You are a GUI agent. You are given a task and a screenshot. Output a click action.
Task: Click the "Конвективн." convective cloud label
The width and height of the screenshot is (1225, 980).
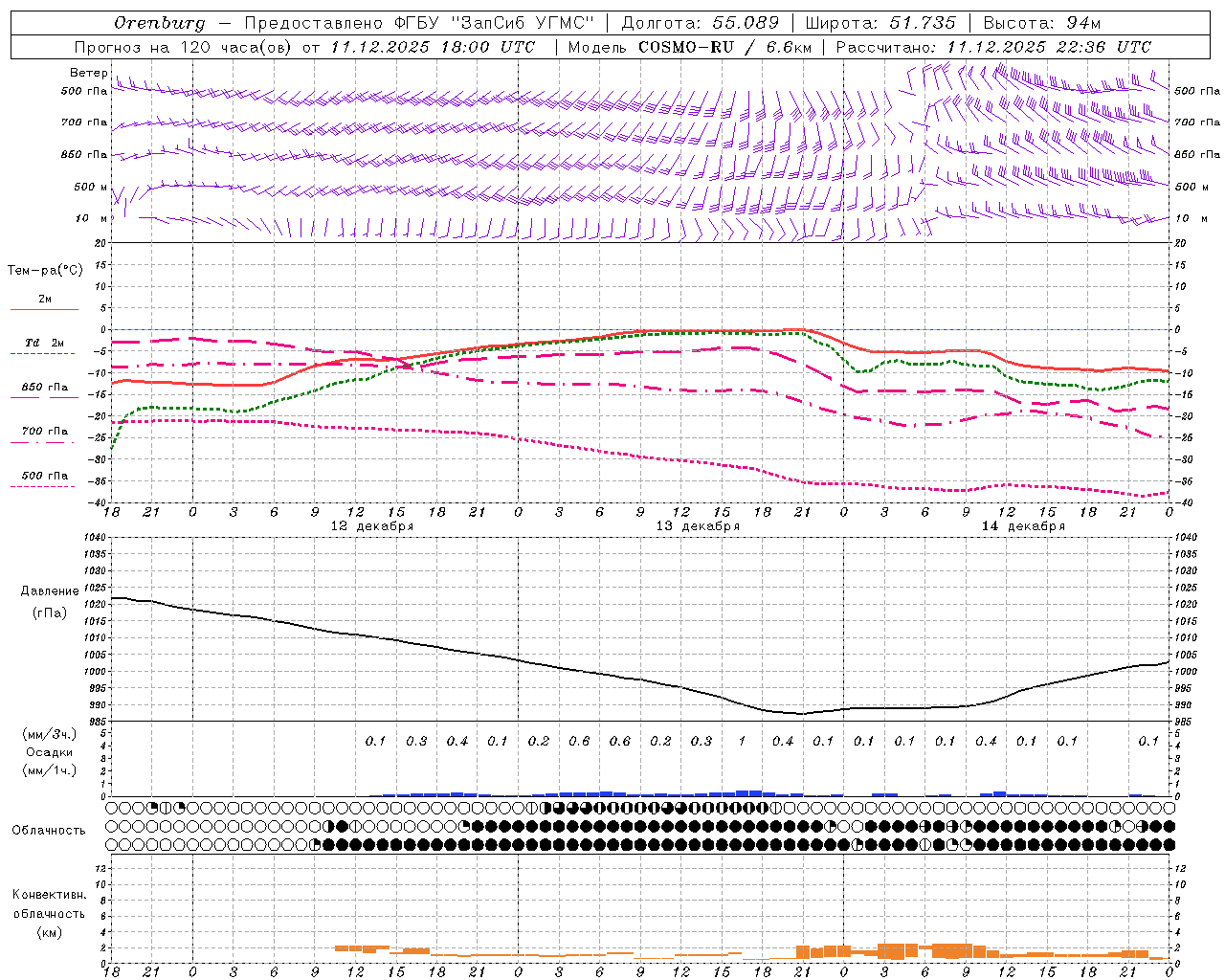coord(49,895)
